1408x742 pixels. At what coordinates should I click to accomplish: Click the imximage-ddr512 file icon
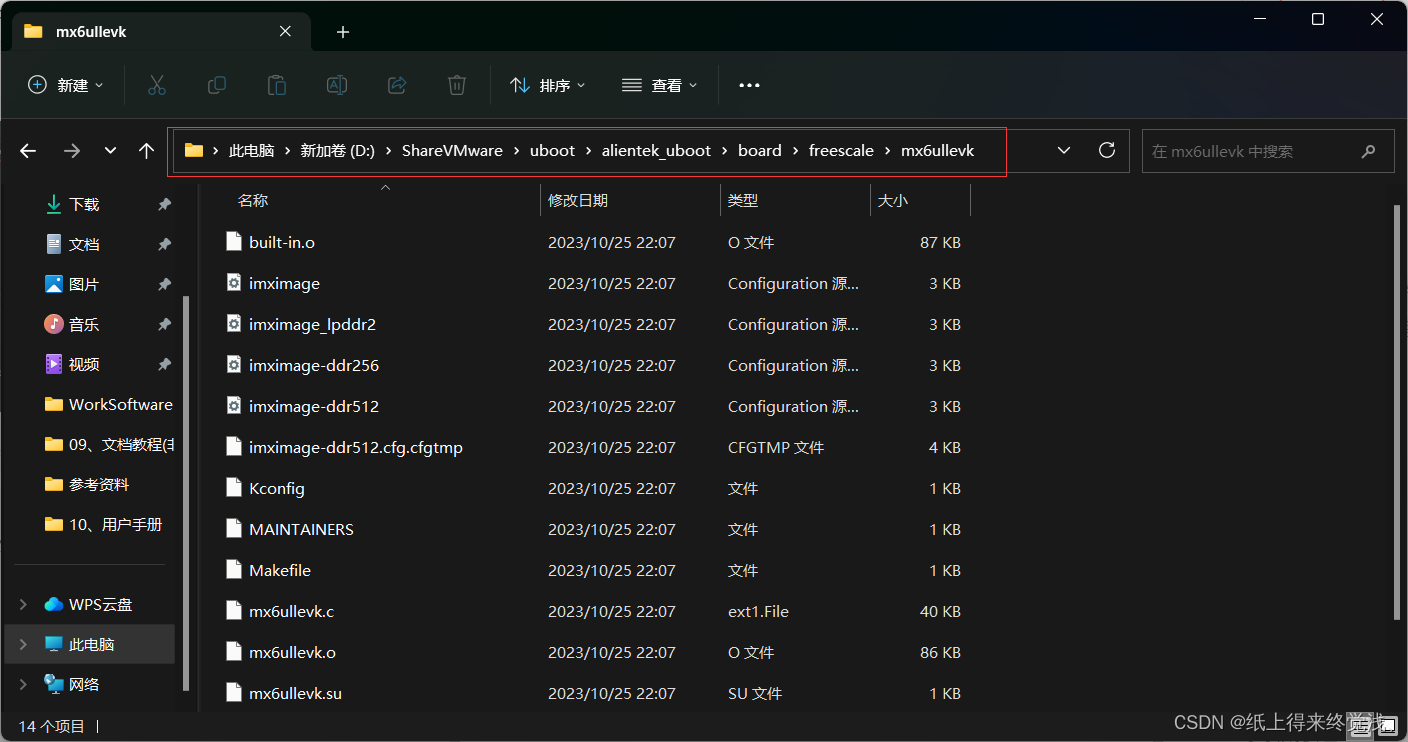tap(233, 406)
